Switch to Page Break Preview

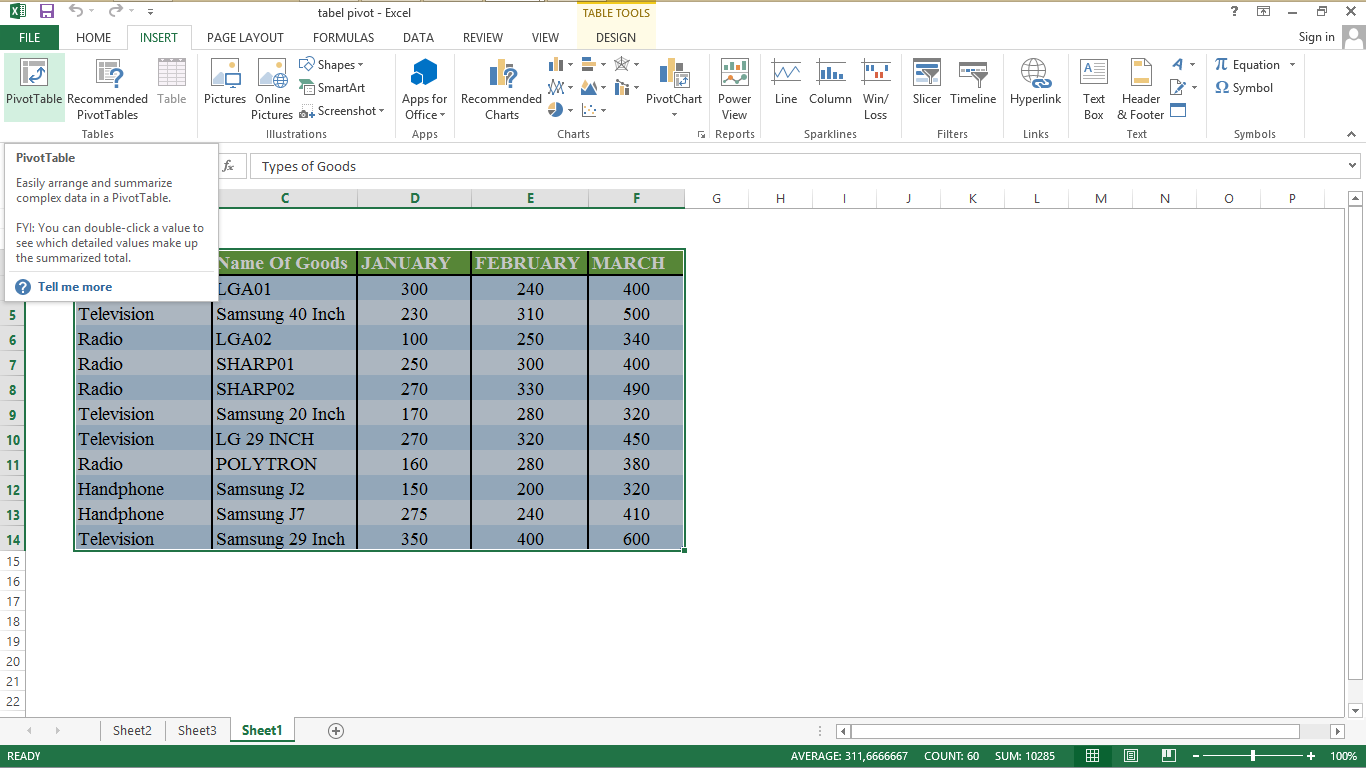point(1168,756)
